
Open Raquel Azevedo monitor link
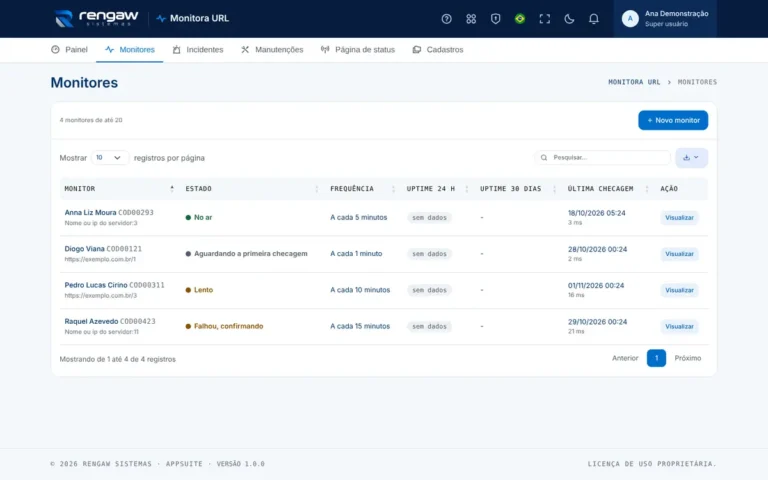(91, 321)
